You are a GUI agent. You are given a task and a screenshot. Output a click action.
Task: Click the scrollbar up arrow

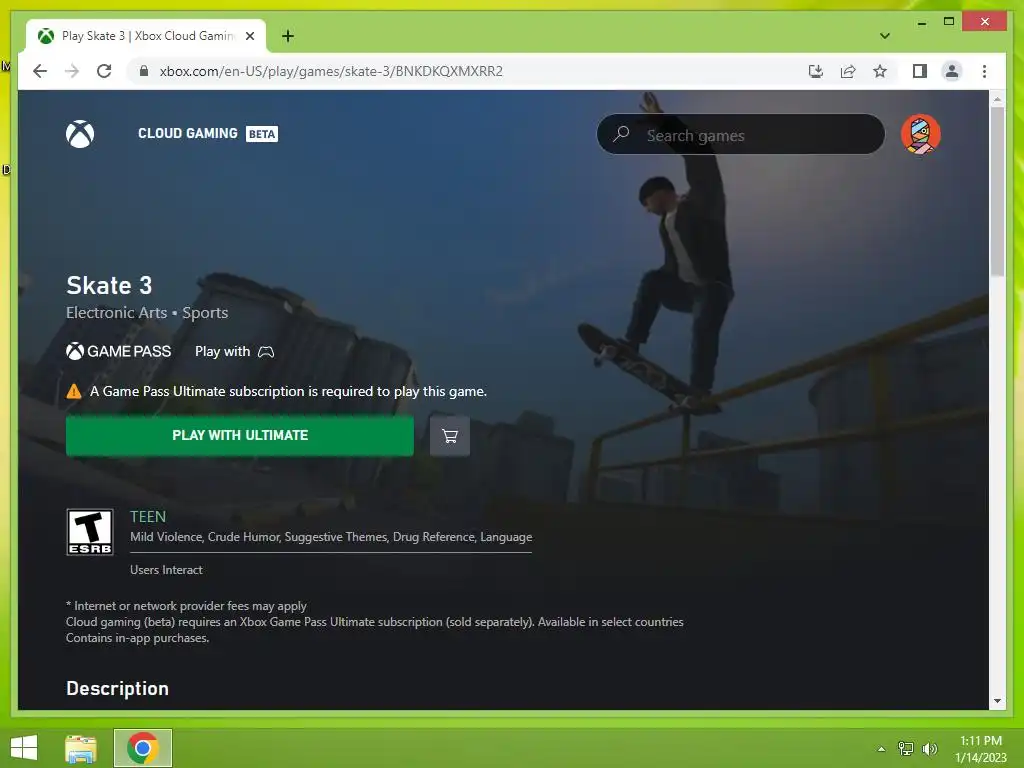(x=997, y=99)
